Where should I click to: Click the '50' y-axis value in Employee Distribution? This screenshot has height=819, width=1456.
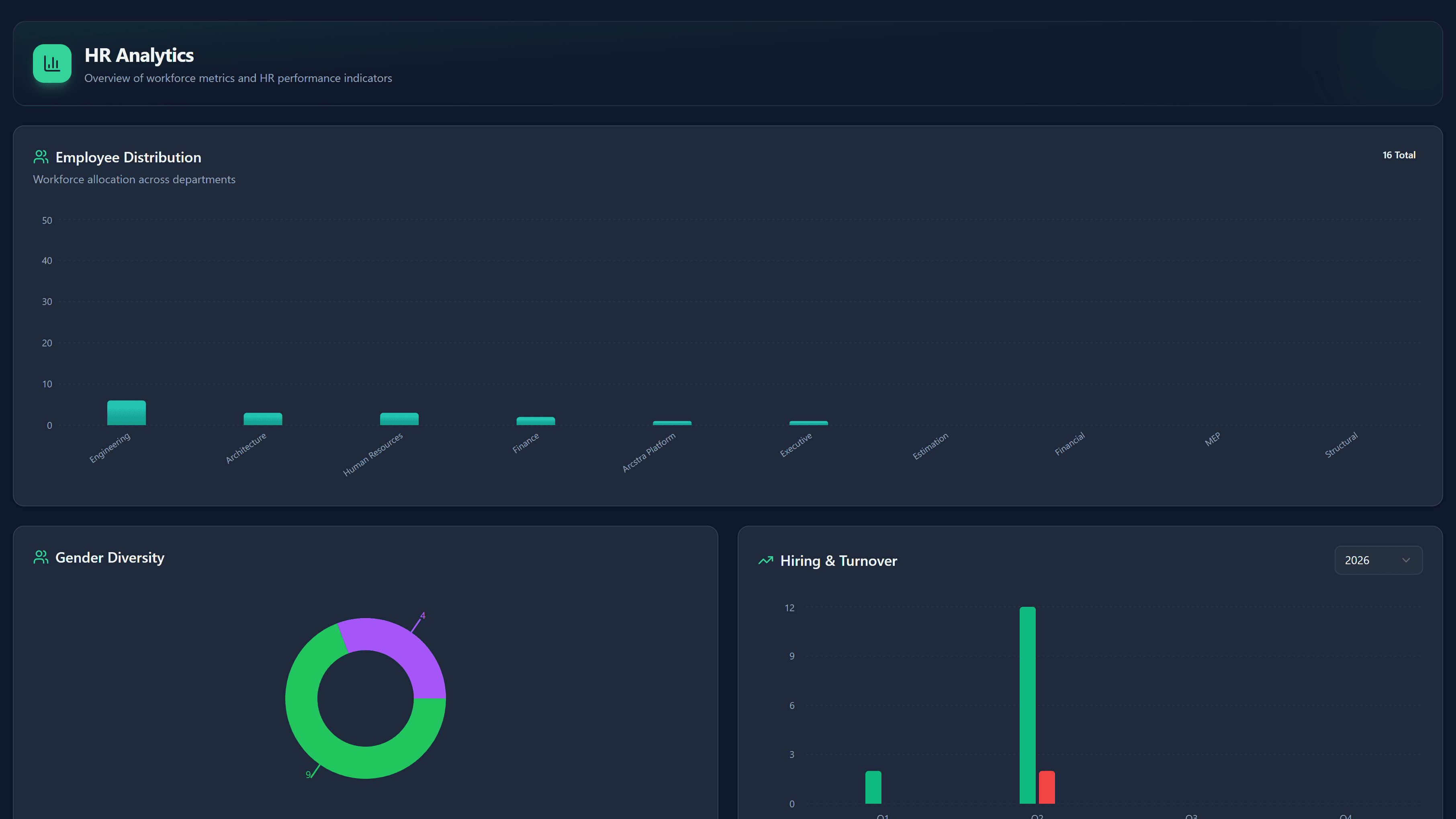(x=47, y=221)
